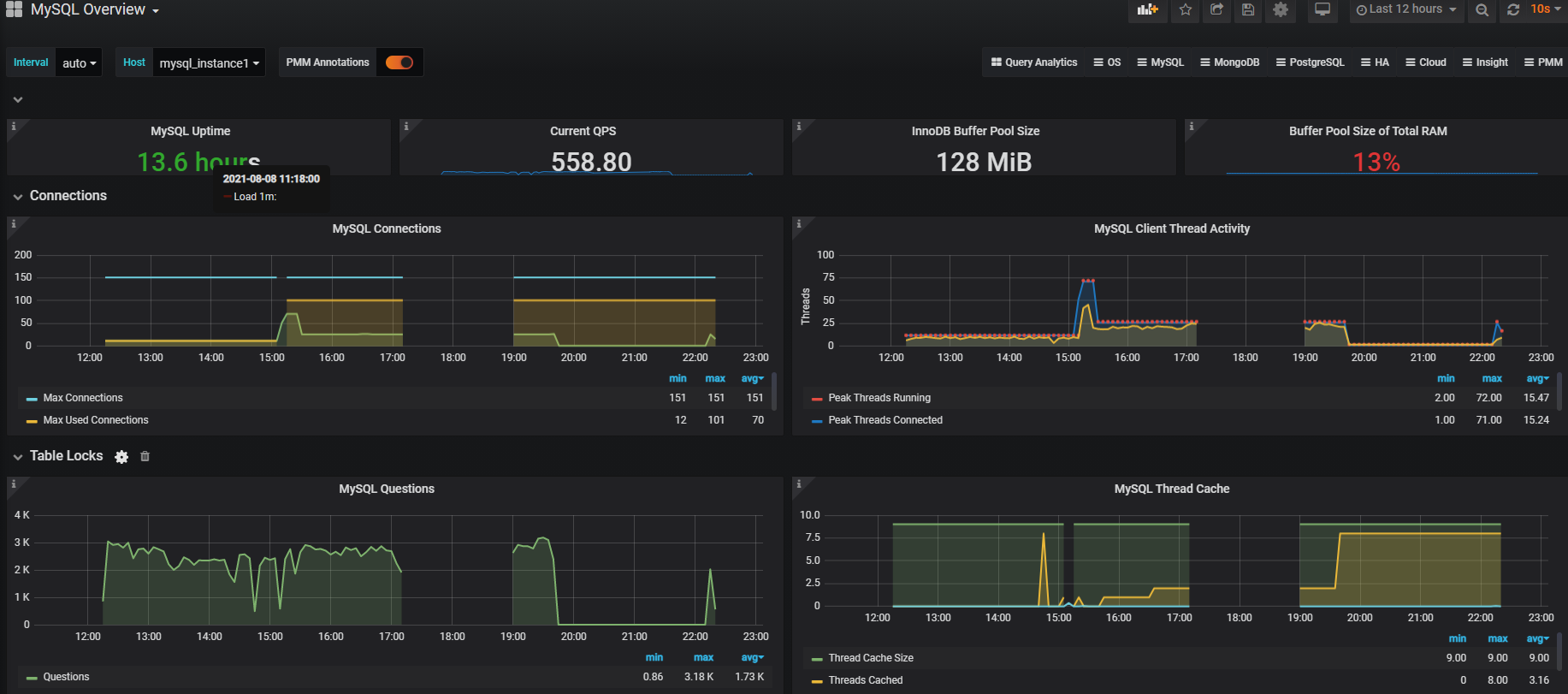Viewport: 1568px width, 694px height.
Task: Add a new panel to dashboard
Action: coord(1147,9)
